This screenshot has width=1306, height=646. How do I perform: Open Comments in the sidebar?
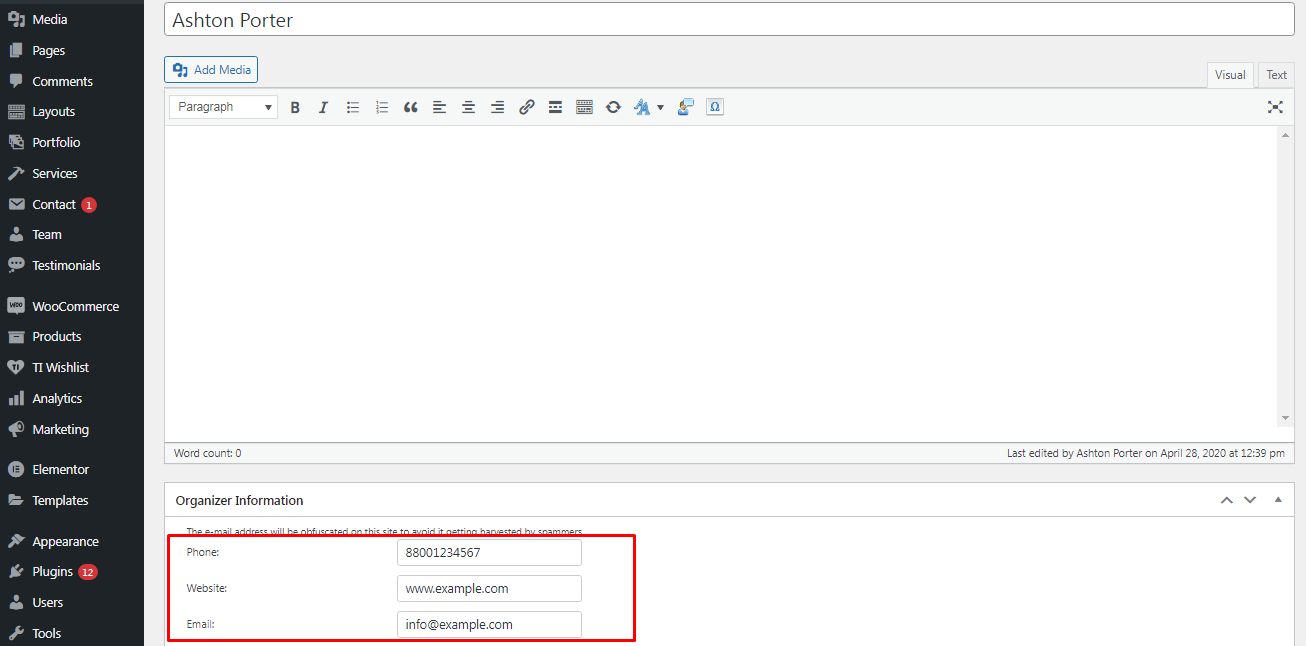click(x=72, y=81)
